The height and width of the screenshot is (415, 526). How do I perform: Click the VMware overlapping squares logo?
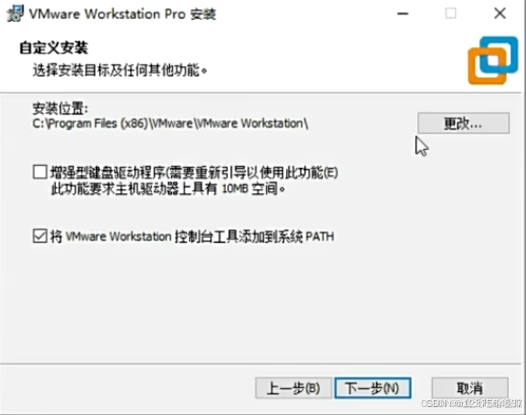(493, 60)
